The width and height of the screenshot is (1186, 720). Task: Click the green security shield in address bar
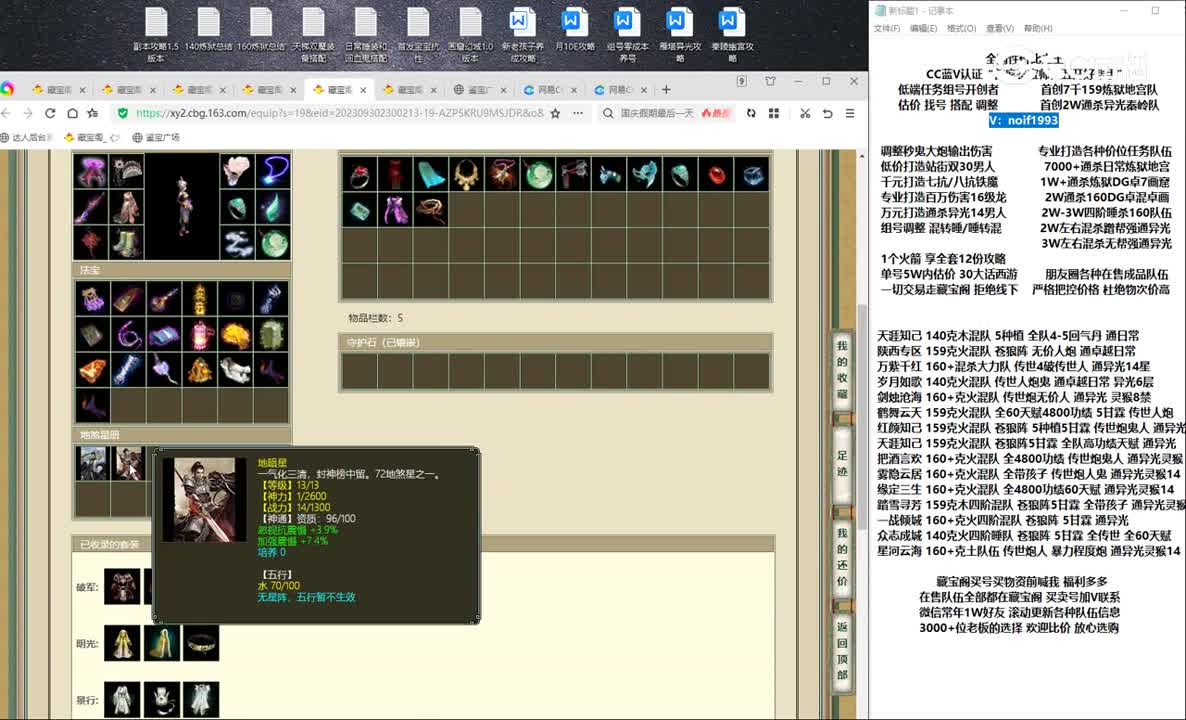pos(123,113)
